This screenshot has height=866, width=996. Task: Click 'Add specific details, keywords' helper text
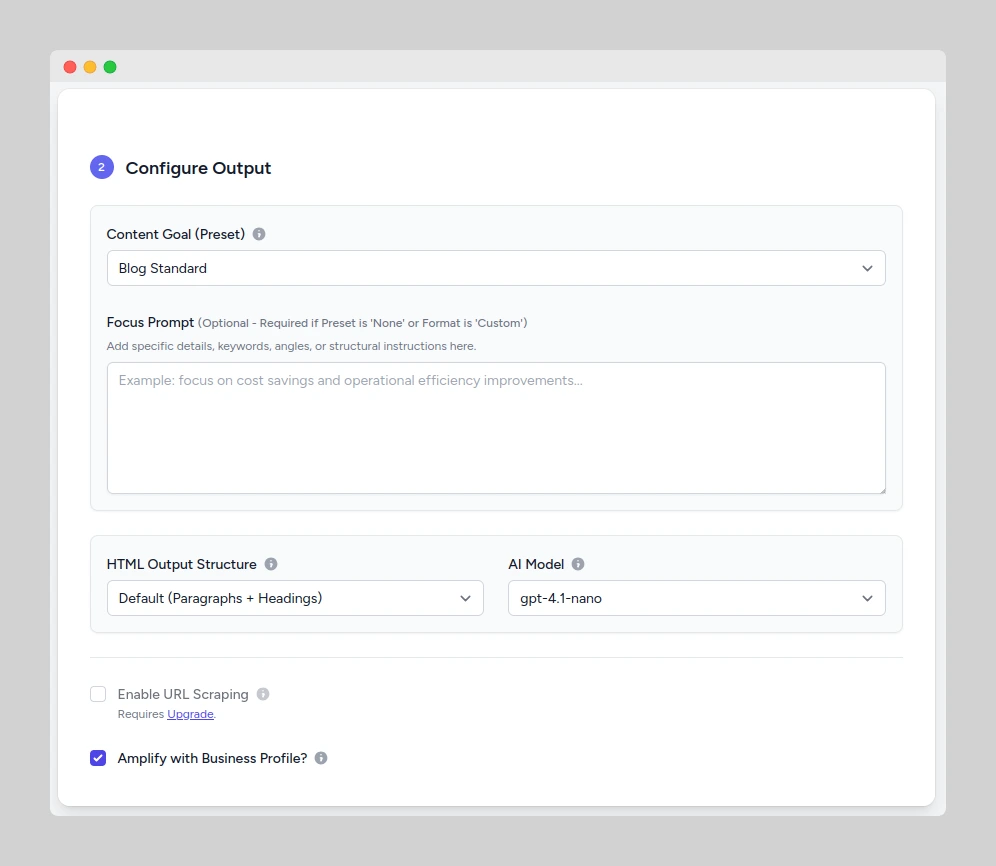[x=292, y=346]
